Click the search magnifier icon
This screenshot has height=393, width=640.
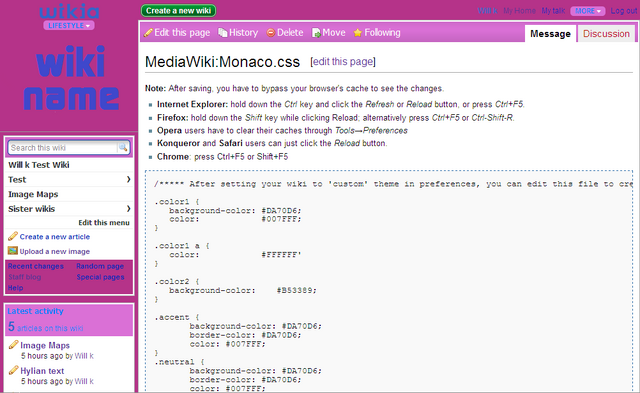click(123, 147)
